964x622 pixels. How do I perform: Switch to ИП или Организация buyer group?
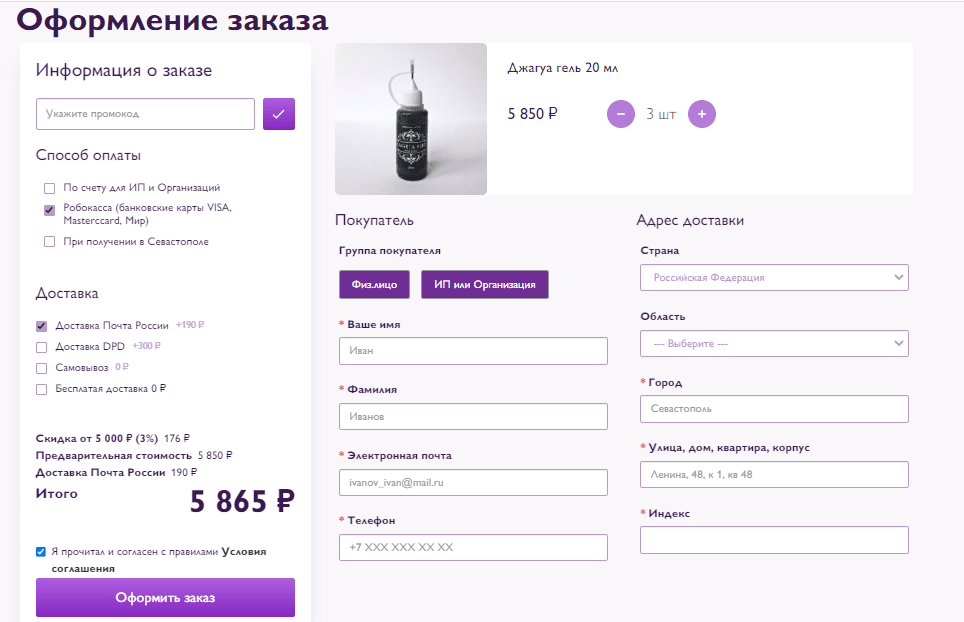(485, 285)
